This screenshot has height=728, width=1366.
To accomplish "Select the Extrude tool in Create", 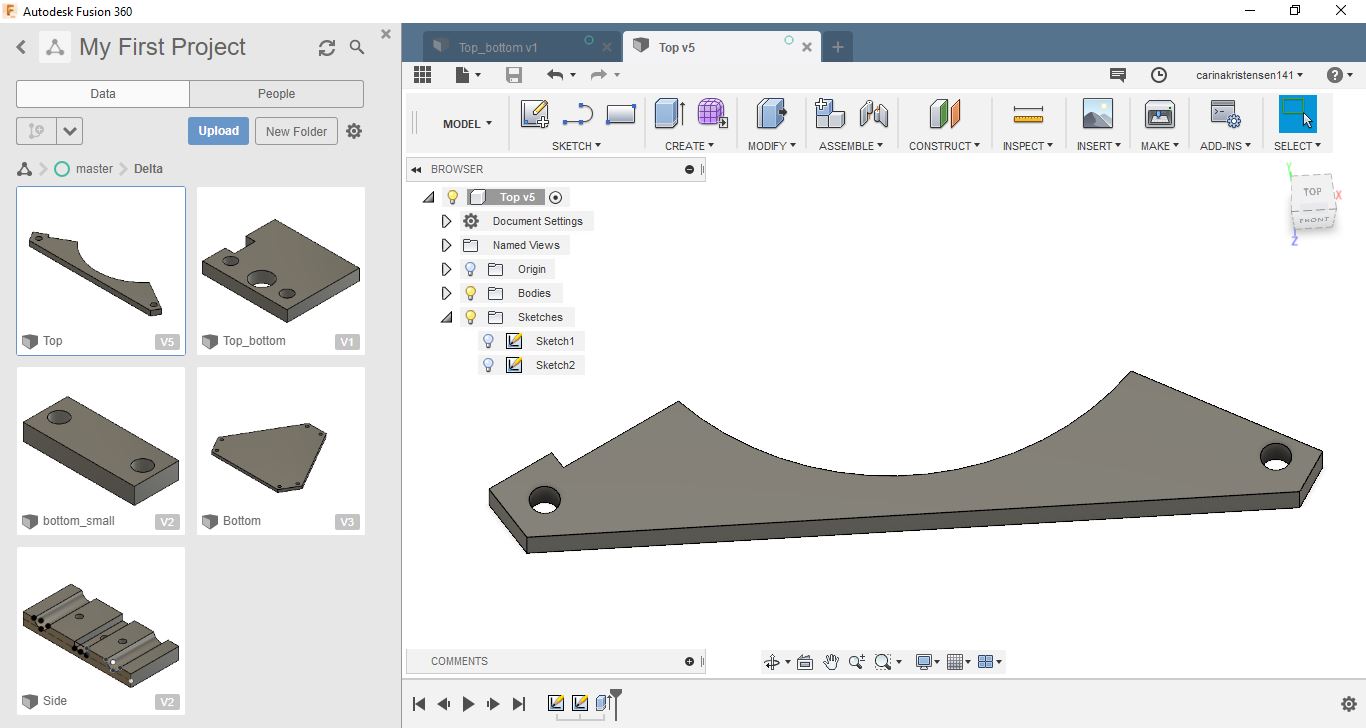I will tap(669, 114).
